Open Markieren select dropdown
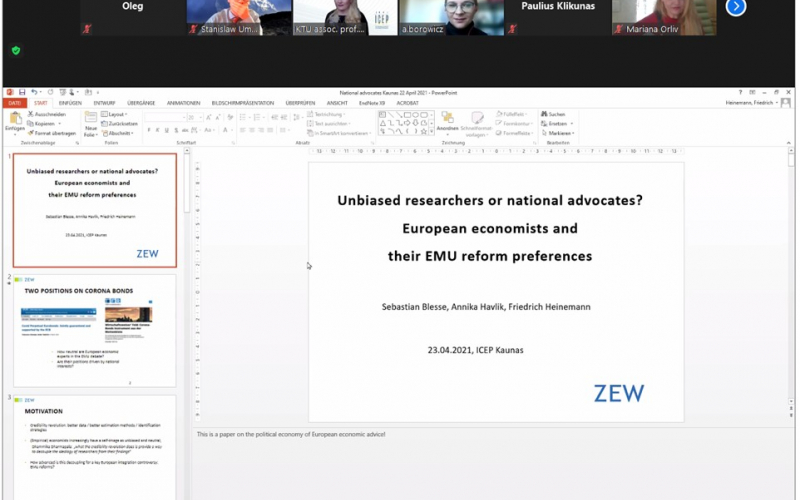800x500 pixels. pyautogui.click(x=558, y=133)
